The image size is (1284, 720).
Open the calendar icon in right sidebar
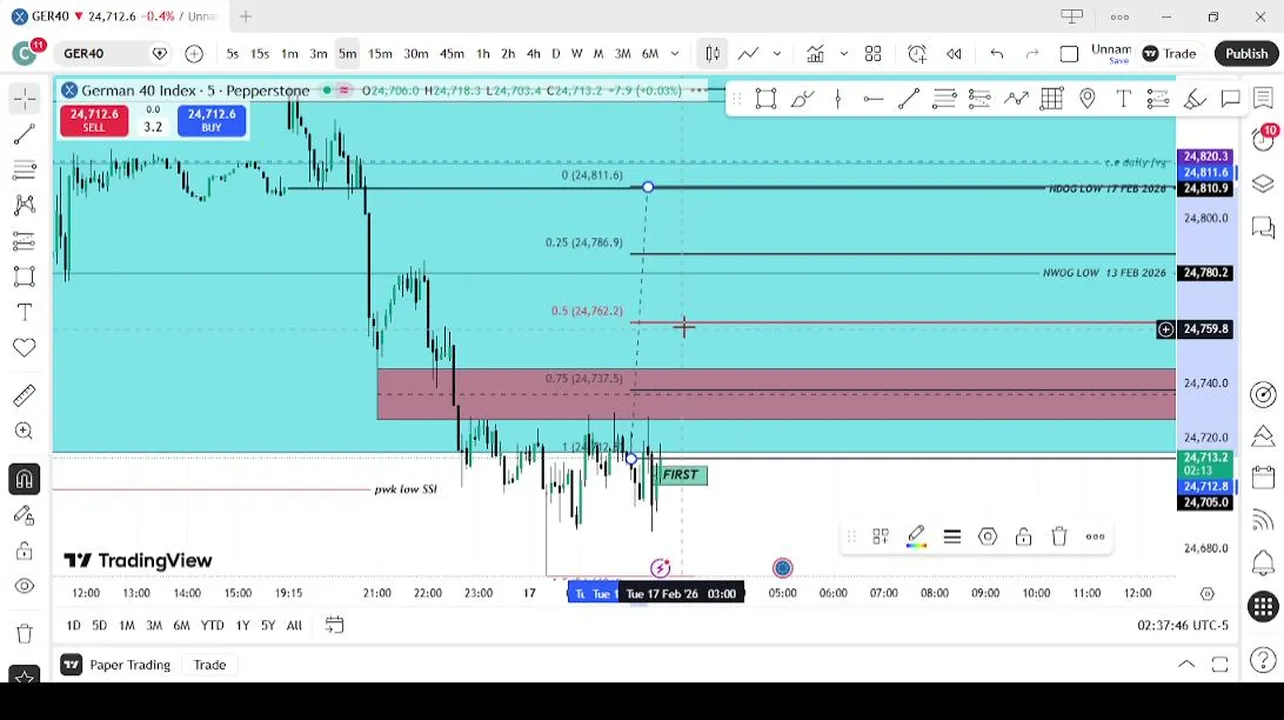click(1263, 478)
